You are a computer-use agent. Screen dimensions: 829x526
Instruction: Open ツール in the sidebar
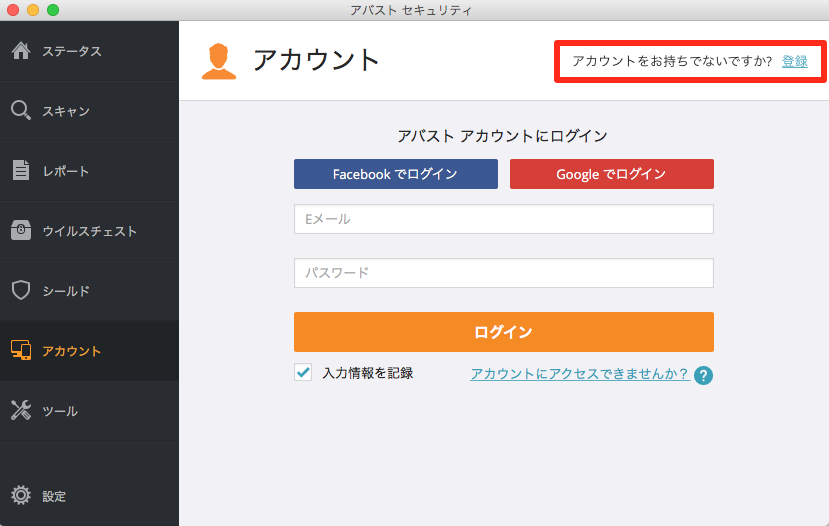click(89, 411)
